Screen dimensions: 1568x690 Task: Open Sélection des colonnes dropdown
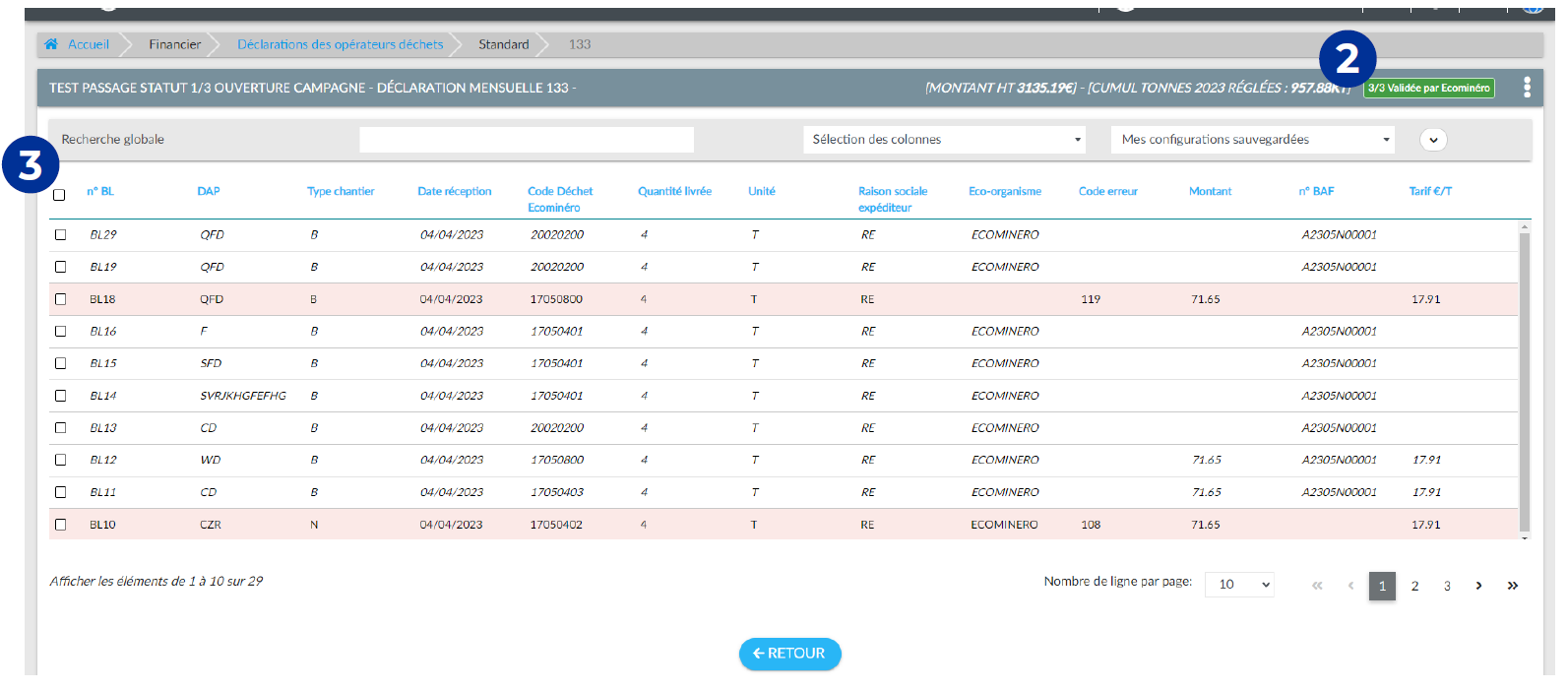pos(944,140)
